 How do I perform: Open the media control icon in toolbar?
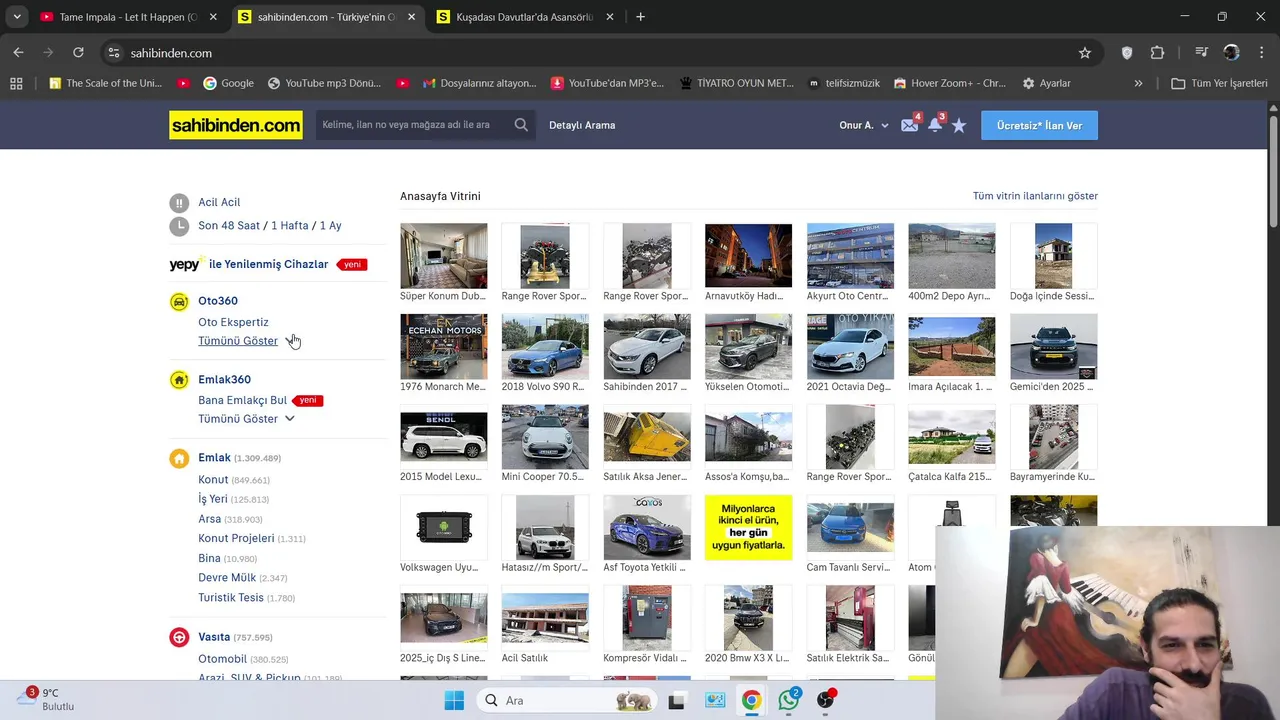[1202, 53]
